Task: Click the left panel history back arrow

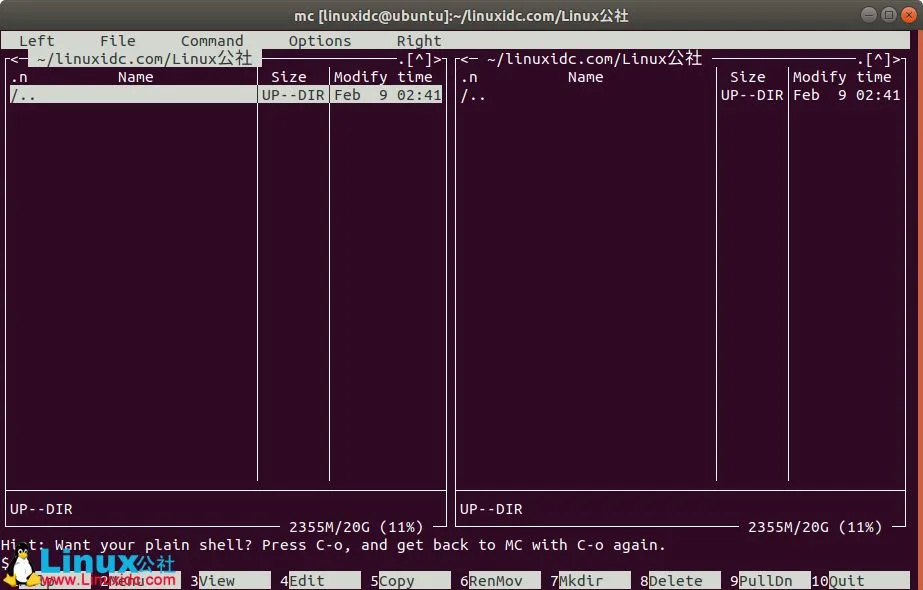Action: coord(15,59)
